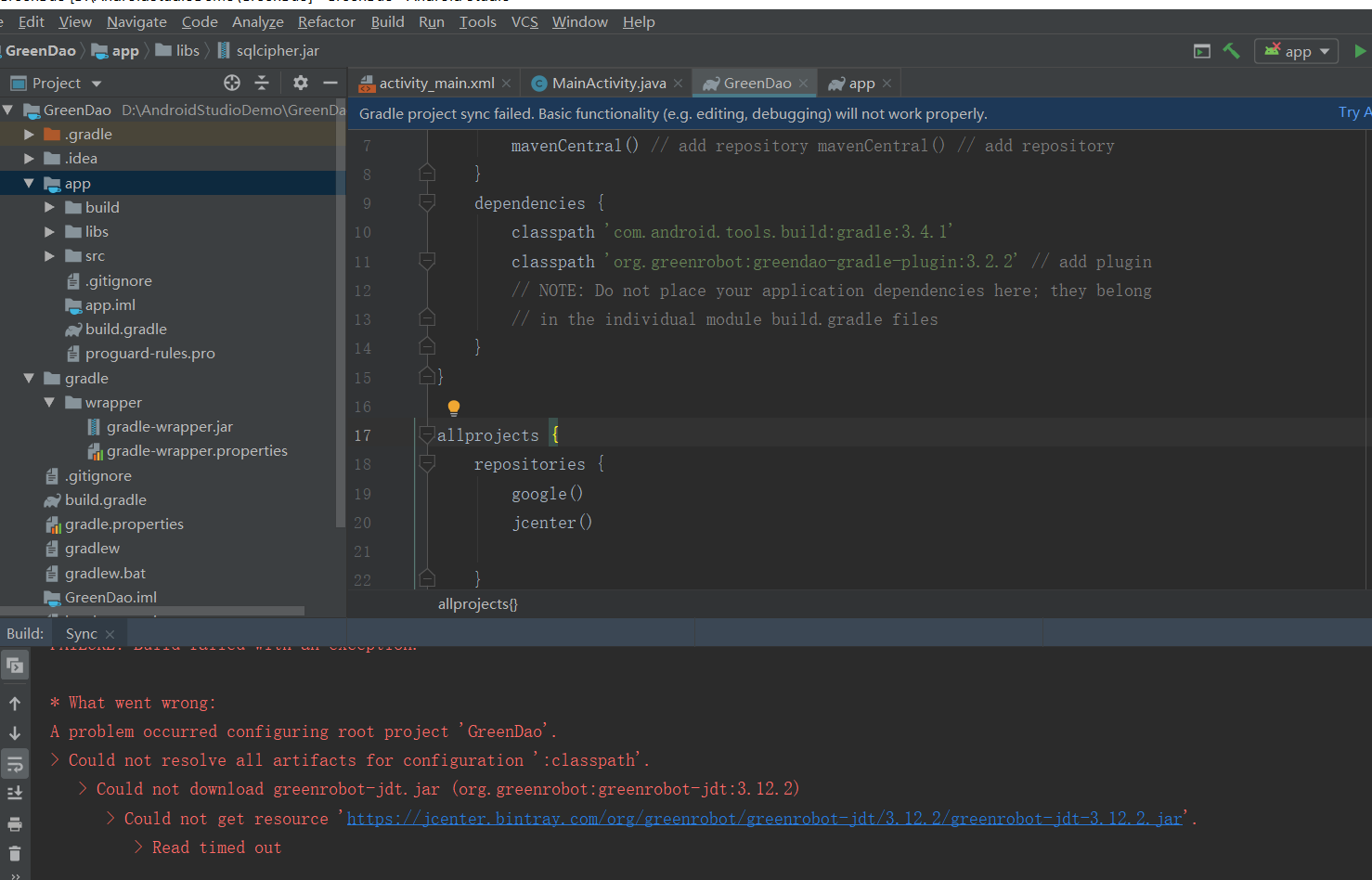
Task: Click the collapse all icon in Project panel
Action: [262, 83]
